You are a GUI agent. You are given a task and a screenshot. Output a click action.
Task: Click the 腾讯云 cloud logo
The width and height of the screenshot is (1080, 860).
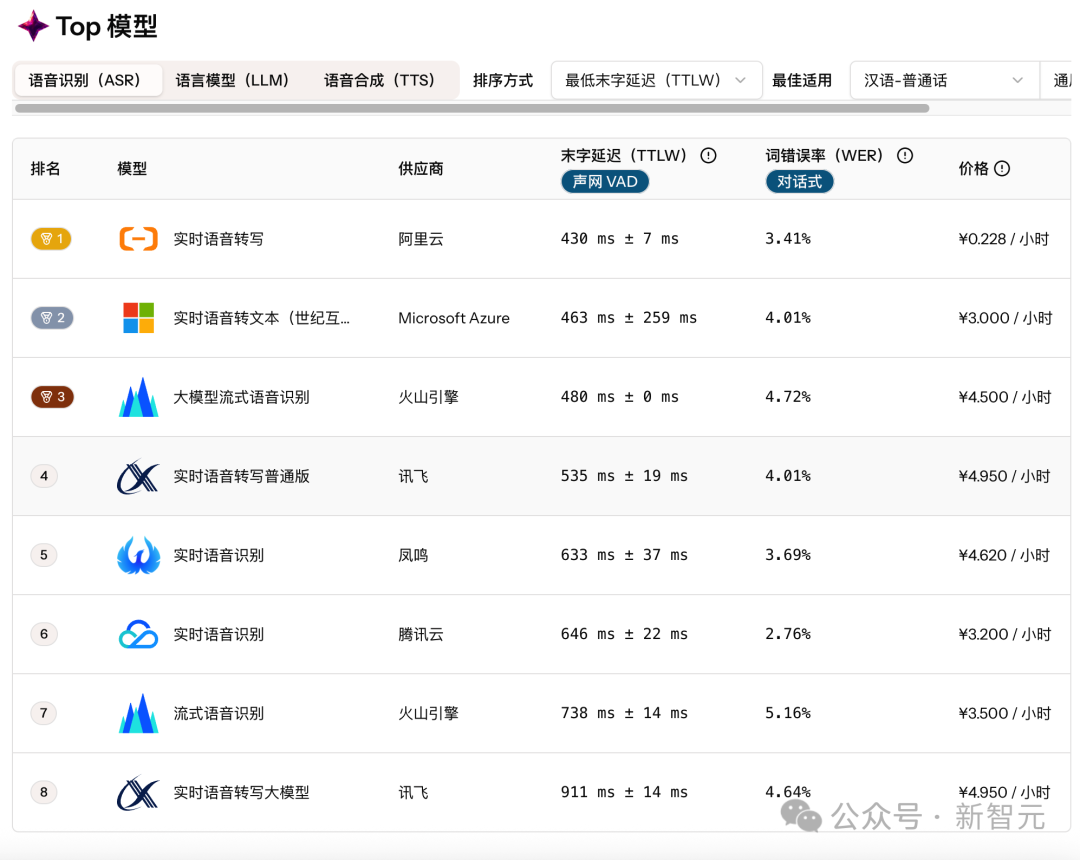point(138,634)
